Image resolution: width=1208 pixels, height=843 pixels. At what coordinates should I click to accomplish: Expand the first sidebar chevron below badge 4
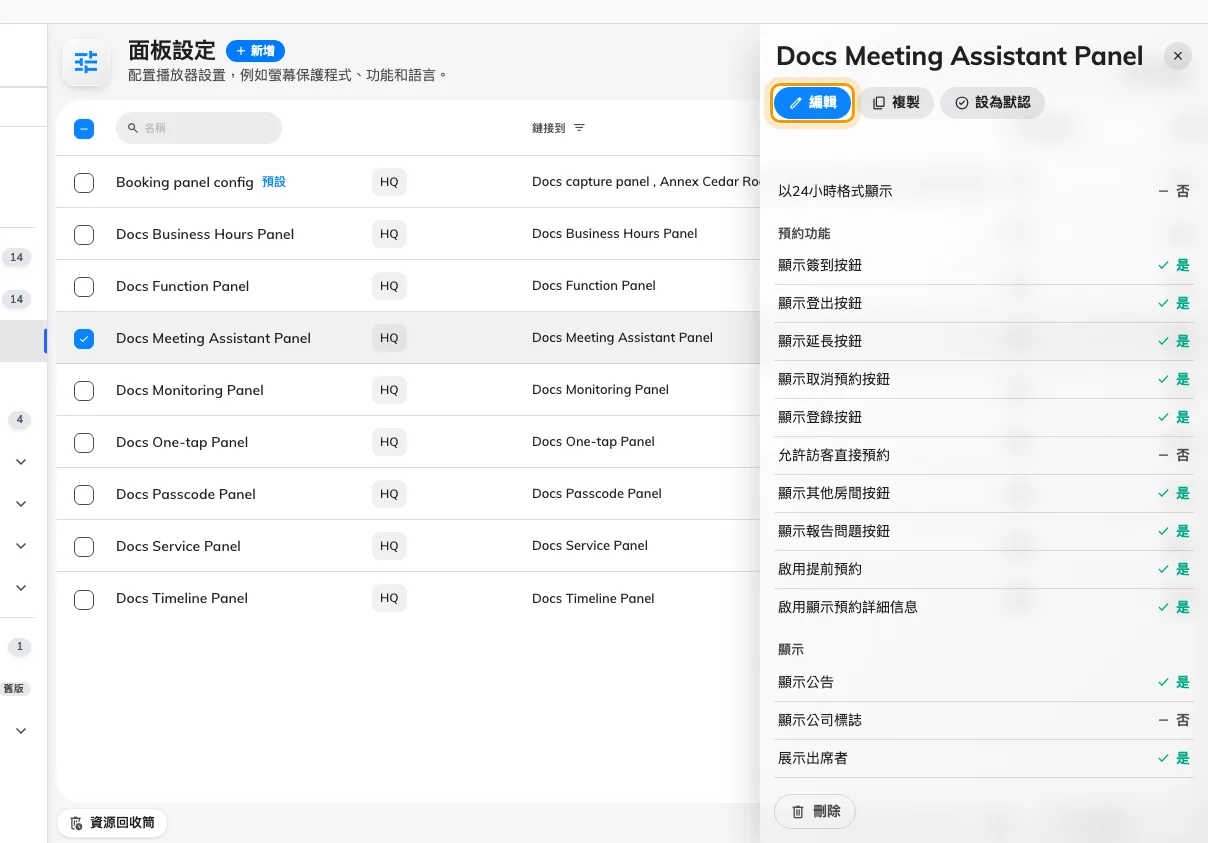coord(21,462)
